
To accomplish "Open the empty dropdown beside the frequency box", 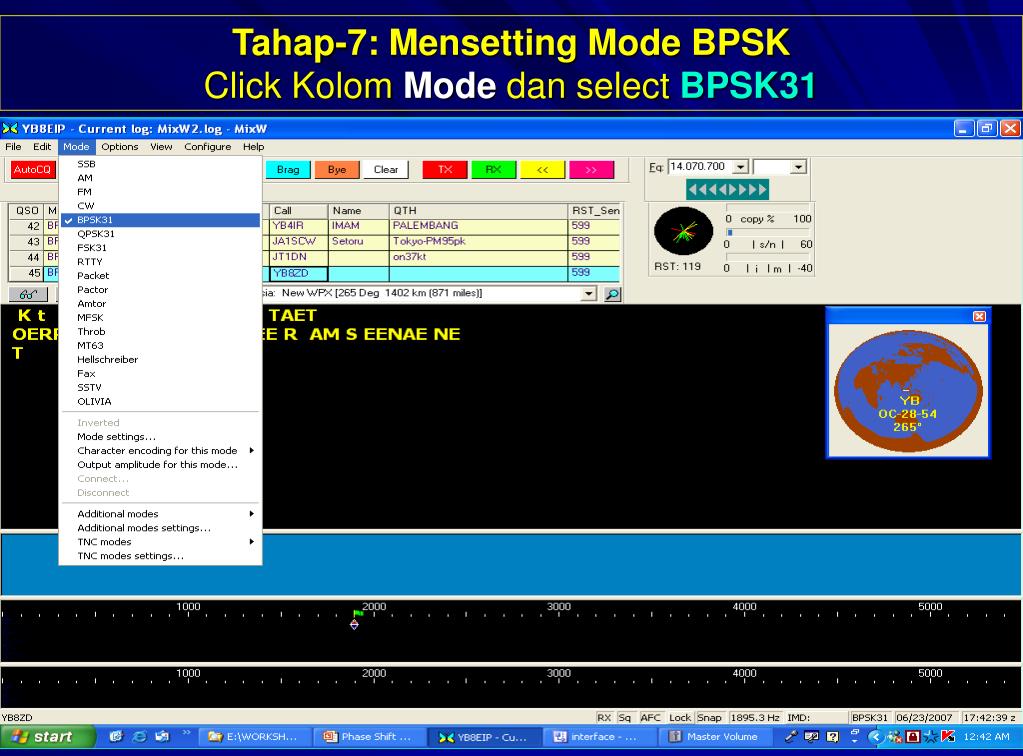I will 799,167.
